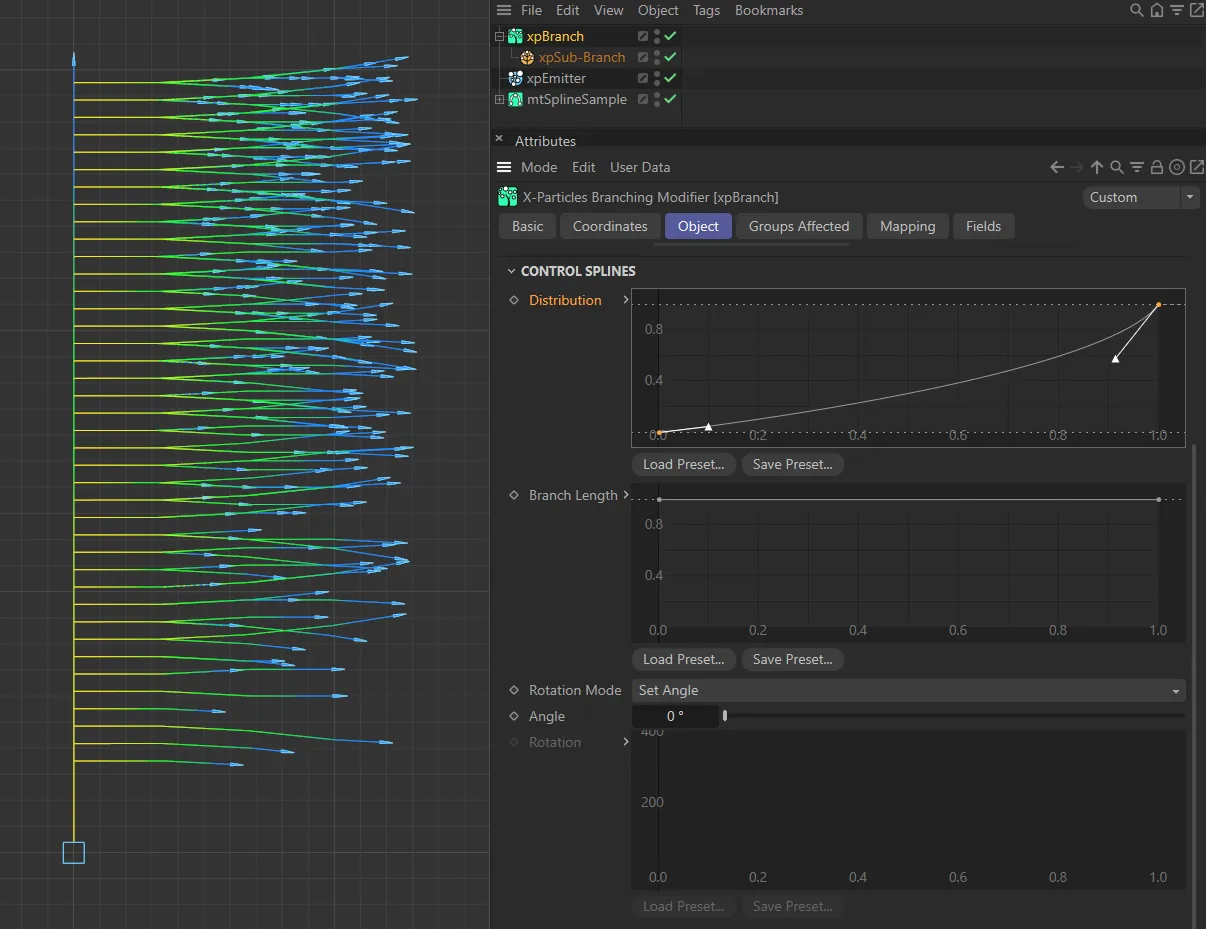The width and height of the screenshot is (1206, 929).
Task: Expand the mtSplineSample hierarchy
Action: tap(499, 99)
